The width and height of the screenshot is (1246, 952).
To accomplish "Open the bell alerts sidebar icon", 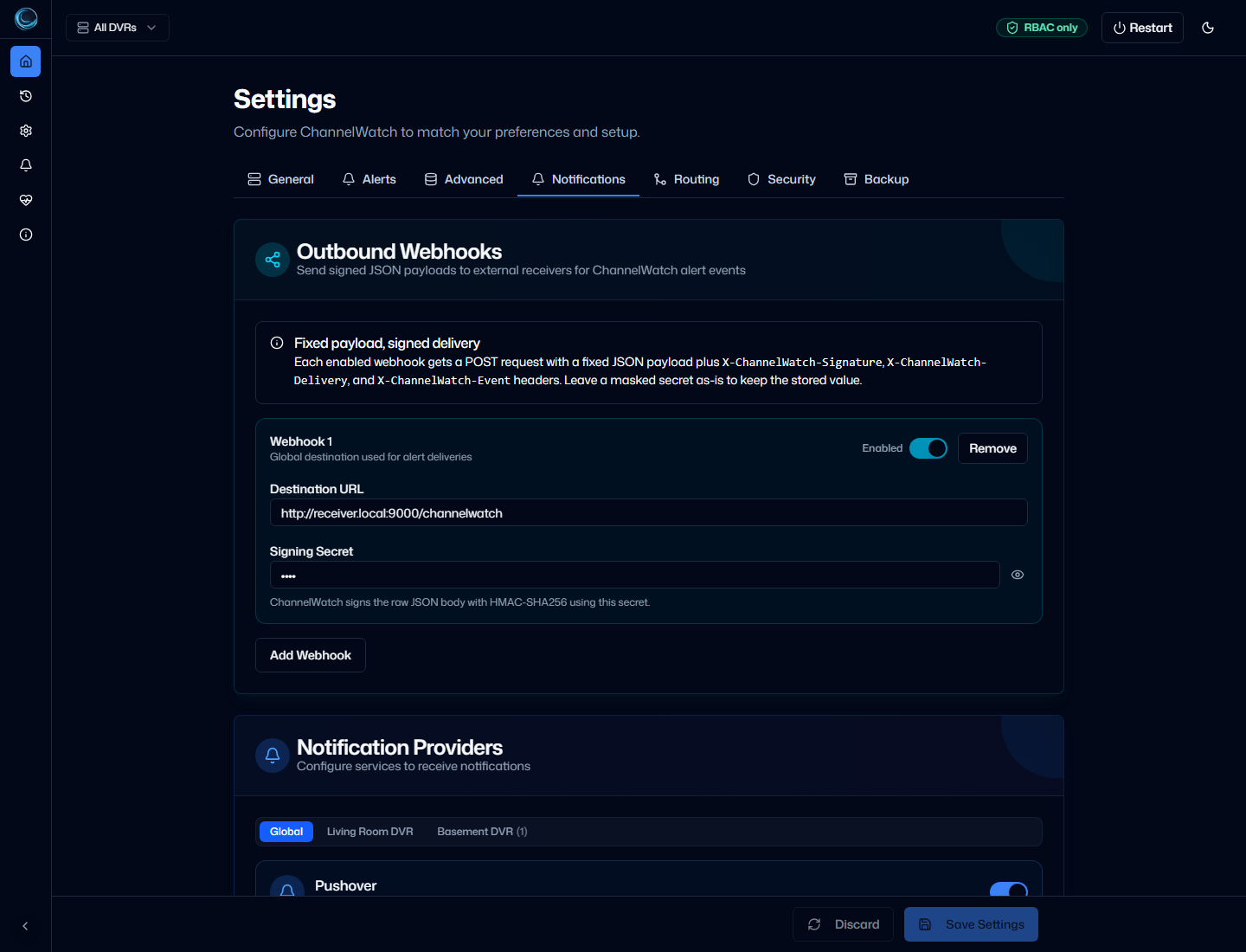I will [26, 165].
